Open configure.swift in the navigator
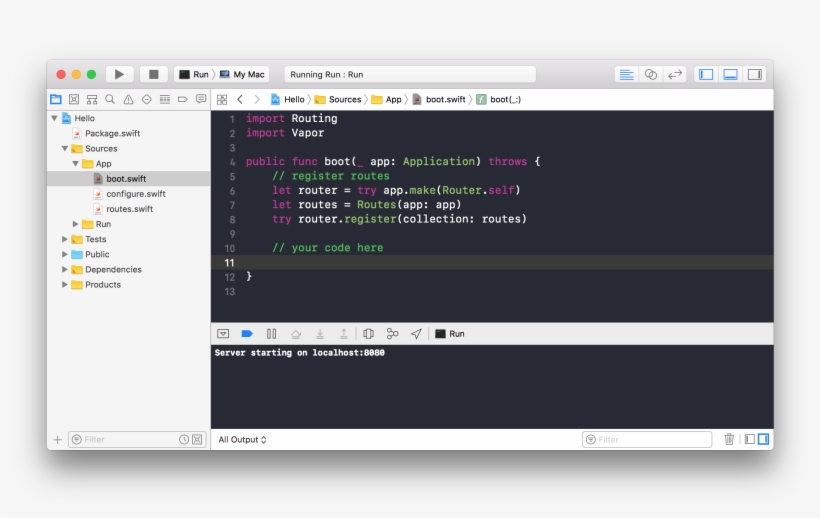 129,194
